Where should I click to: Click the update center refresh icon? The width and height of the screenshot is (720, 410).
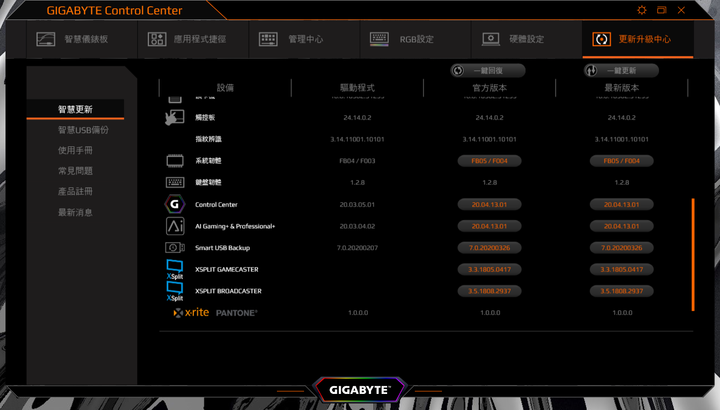[x=602, y=39]
